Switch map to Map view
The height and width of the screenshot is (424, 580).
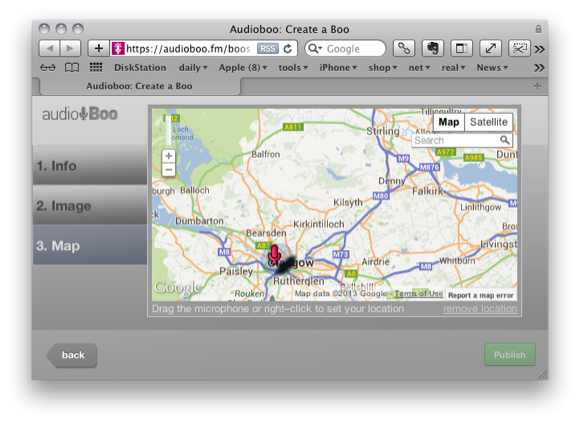point(449,122)
